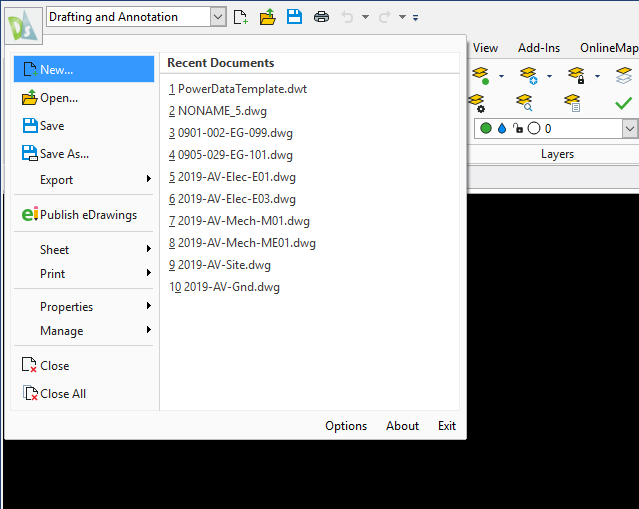Open the Drafting and Annotation workspace dropdown
Screen dimensions: 639x509
(218, 17)
